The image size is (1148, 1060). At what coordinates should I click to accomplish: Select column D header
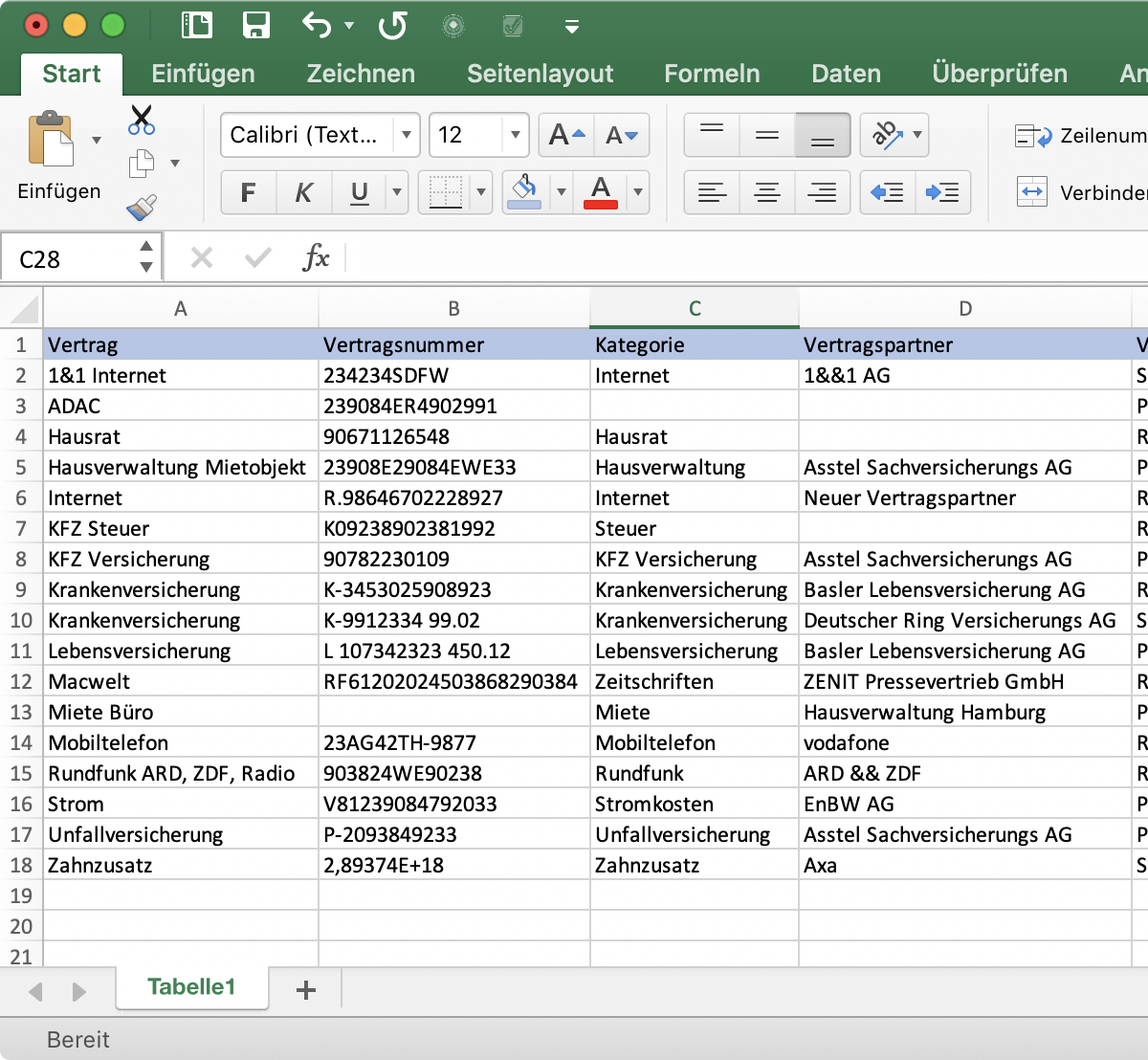(966, 308)
